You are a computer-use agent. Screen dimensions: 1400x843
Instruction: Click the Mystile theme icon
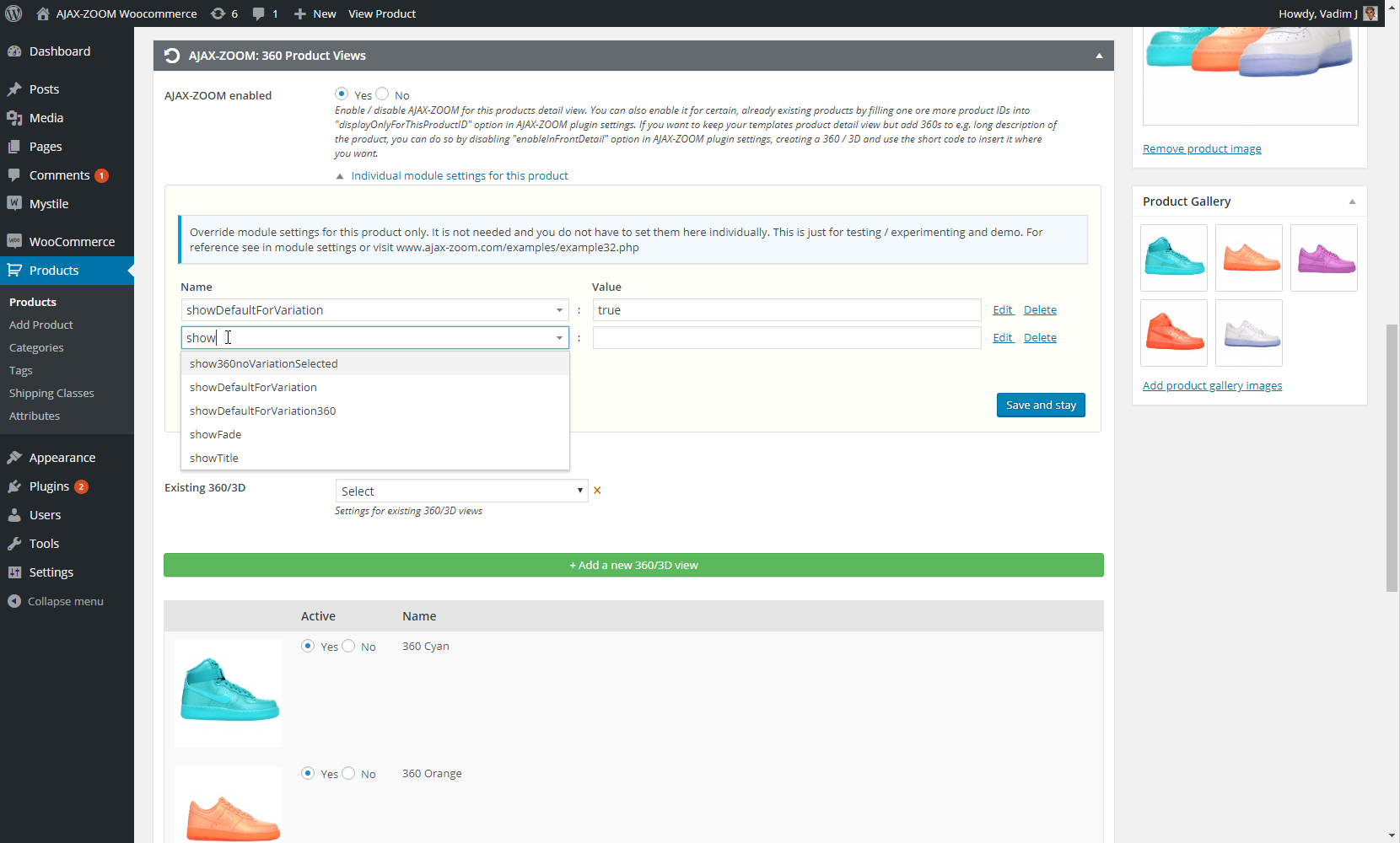pos(14,203)
